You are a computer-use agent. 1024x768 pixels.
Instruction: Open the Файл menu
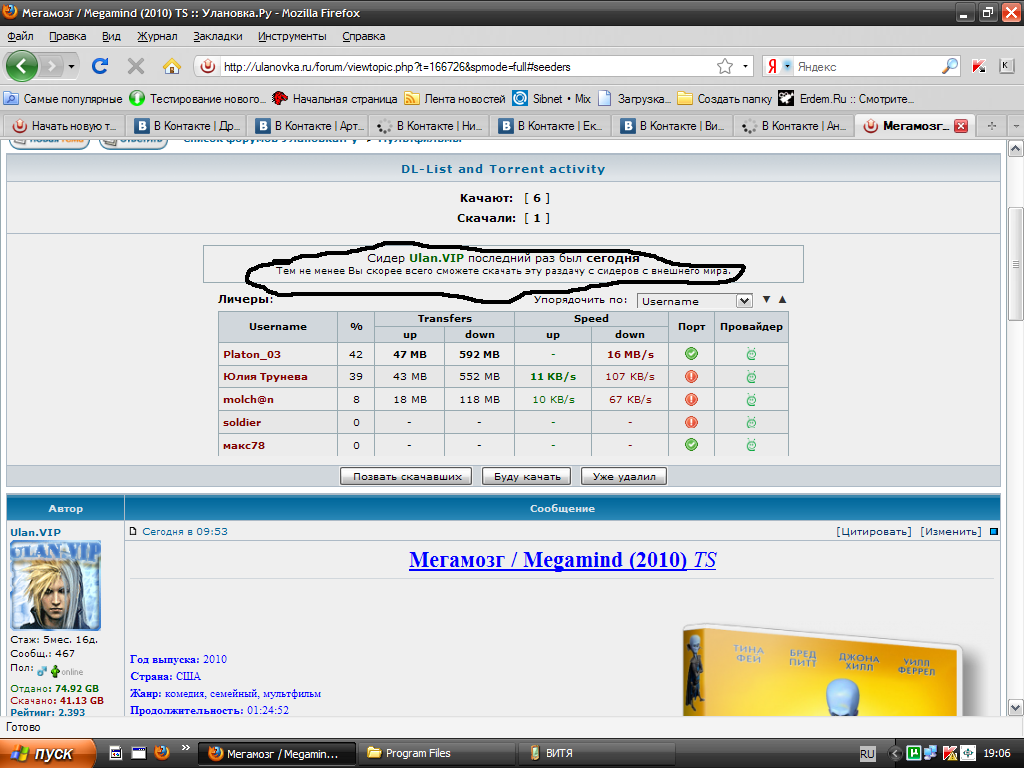[x=21, y=37]
